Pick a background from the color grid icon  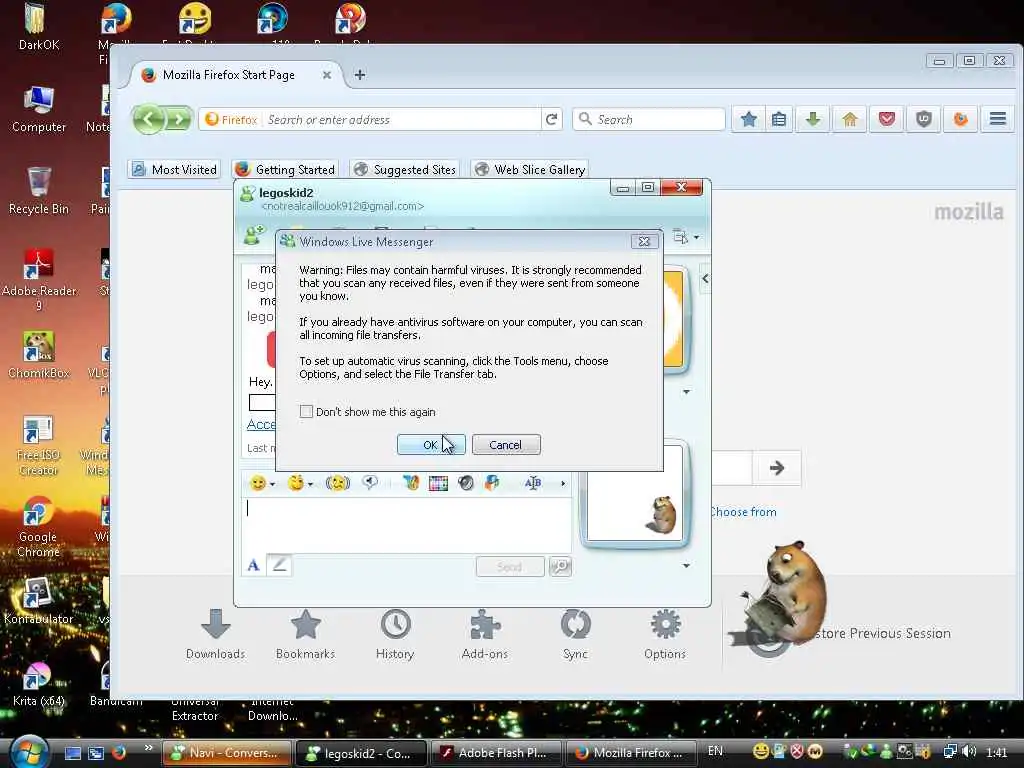(438, 483)
